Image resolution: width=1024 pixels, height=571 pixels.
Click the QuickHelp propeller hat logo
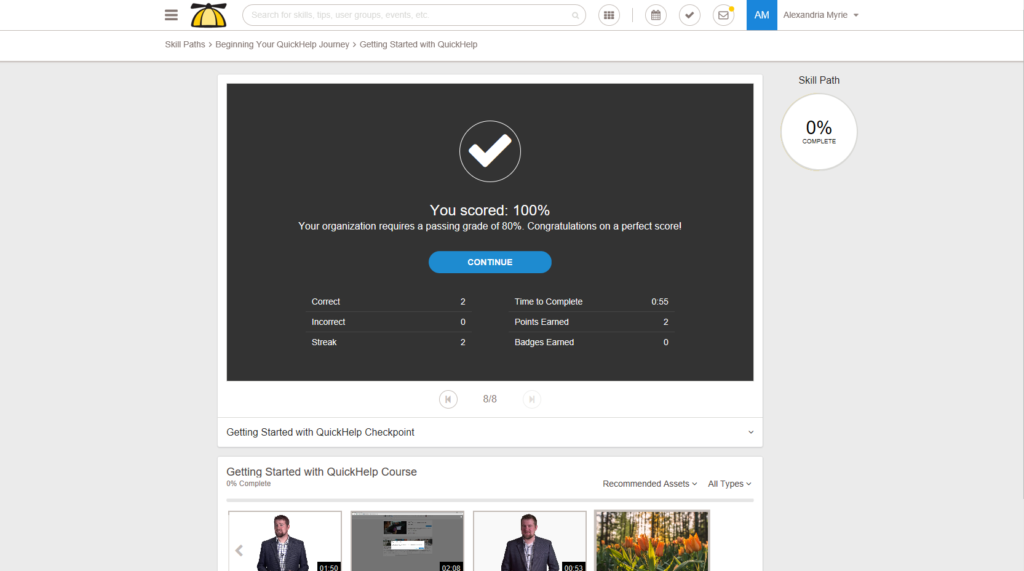point(208,15)
